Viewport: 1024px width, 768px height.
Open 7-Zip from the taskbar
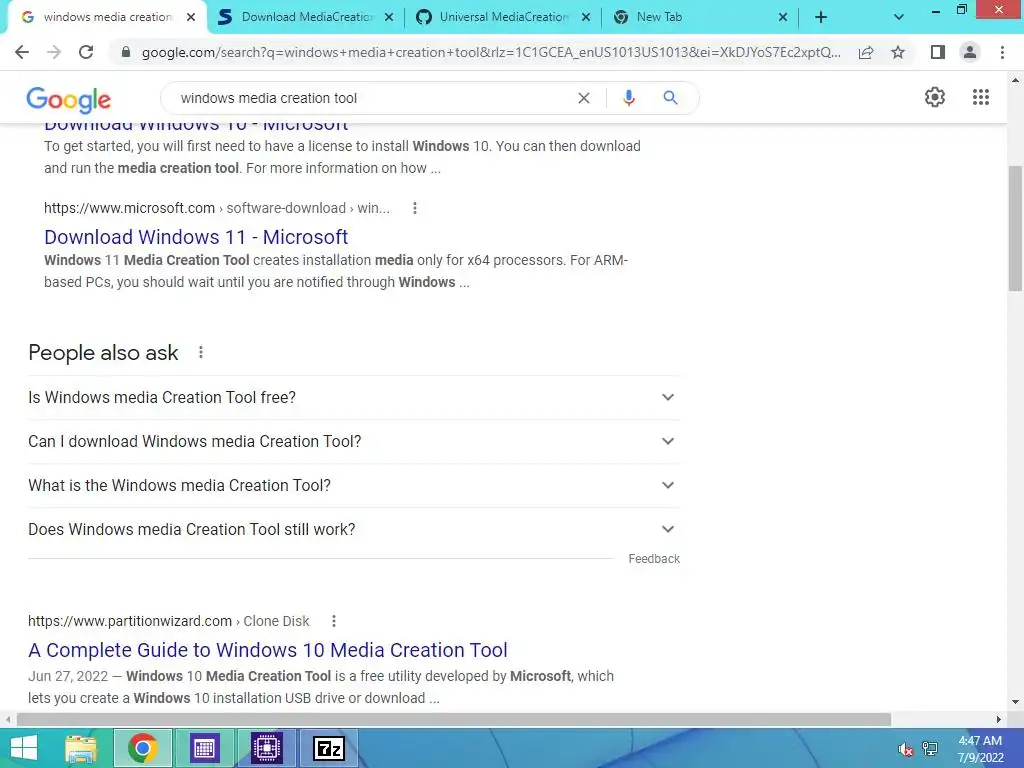tap(328, 748)
